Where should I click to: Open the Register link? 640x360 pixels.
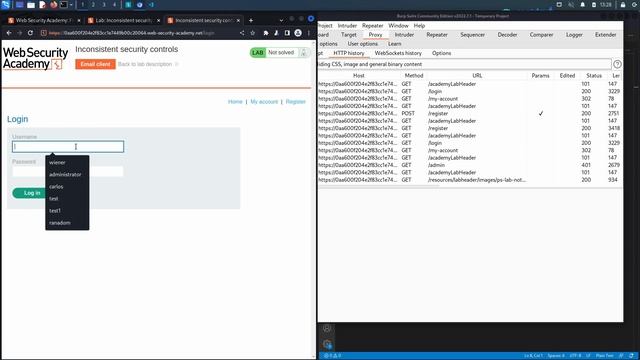click(296, 102)
